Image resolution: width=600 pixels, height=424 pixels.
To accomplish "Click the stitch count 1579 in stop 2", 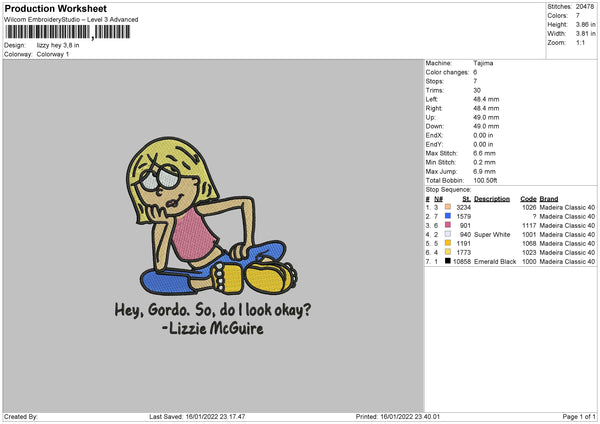I will pos(463,217).
